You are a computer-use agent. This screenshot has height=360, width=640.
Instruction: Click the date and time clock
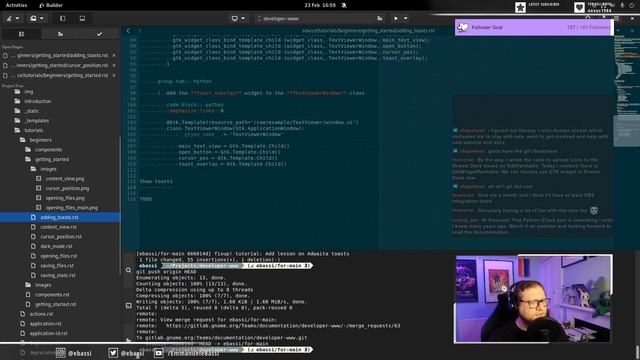point(320,5)
